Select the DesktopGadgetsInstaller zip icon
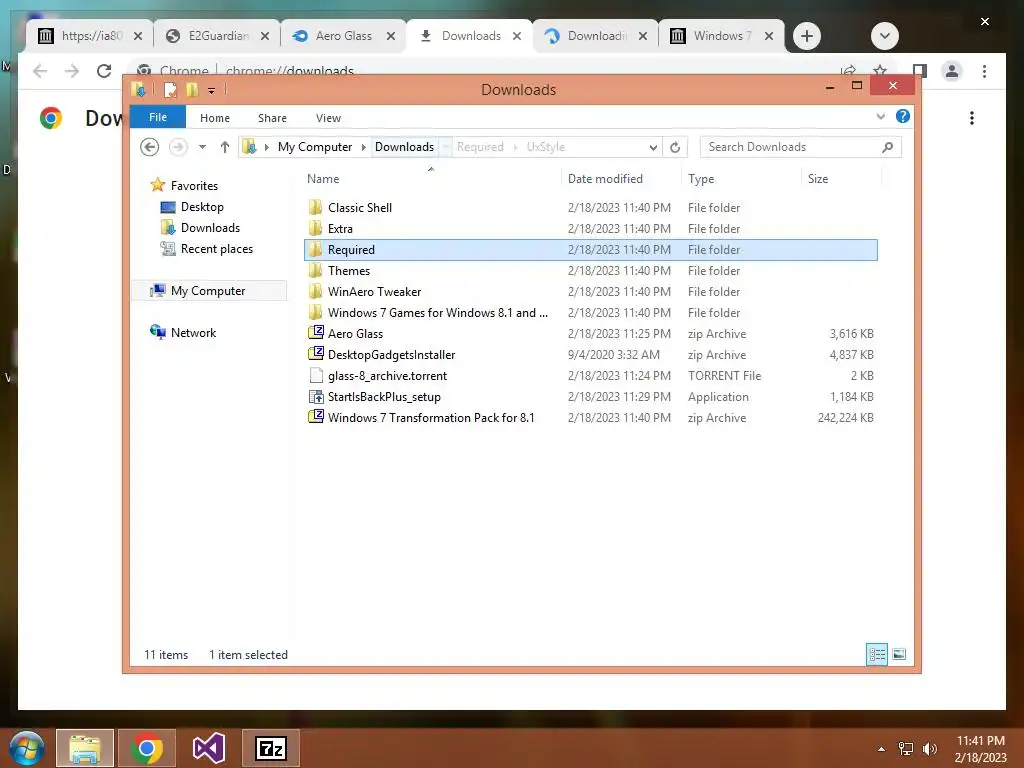Screen dimensions: 1024x768 coord(316,354)
